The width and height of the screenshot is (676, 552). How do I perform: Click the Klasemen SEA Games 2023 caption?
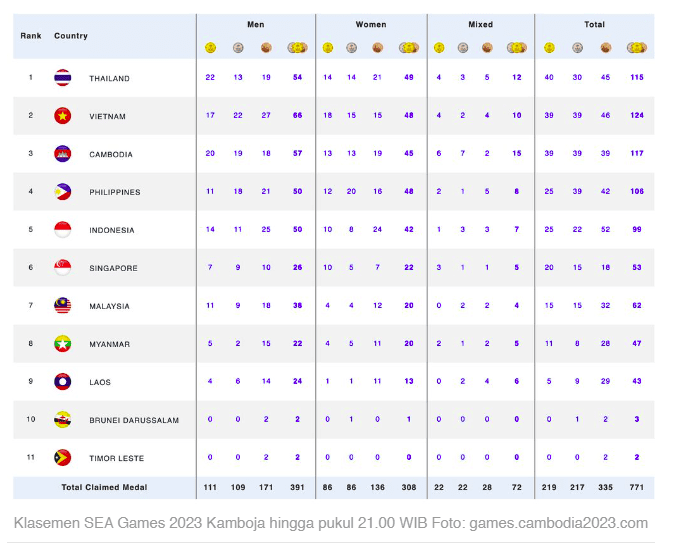point(330,523)
